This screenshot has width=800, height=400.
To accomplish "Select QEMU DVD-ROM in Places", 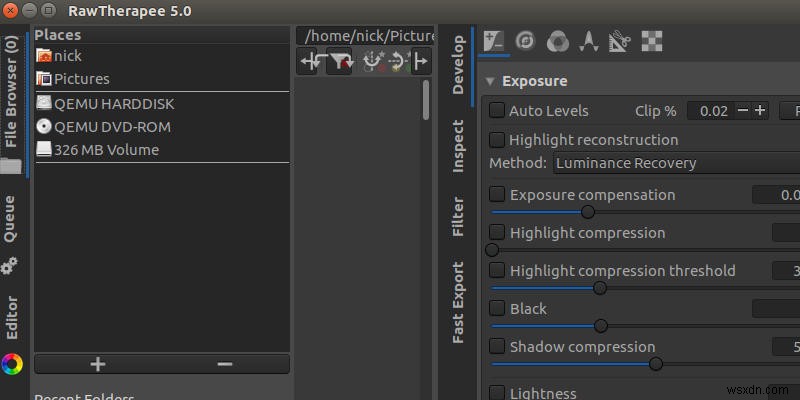I will click(162, 127).
